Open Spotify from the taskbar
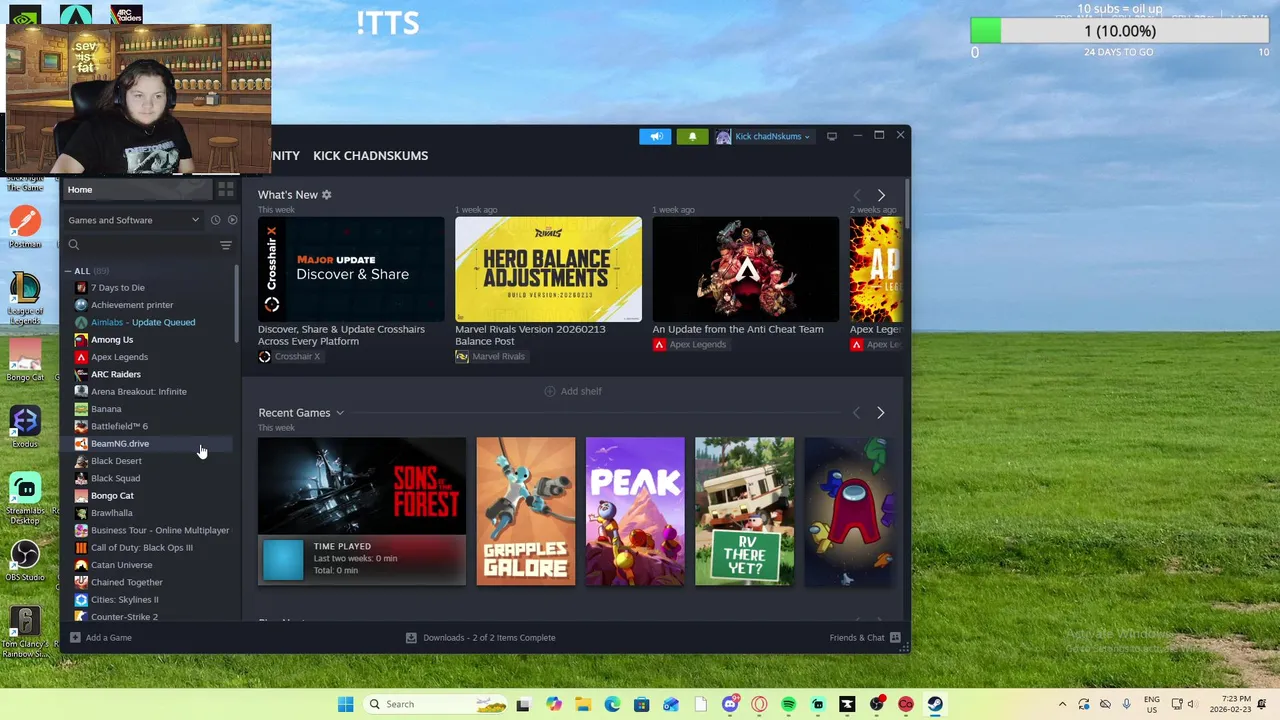The image size is (1280, 720). pyautogui.click(x=788, y=704)
